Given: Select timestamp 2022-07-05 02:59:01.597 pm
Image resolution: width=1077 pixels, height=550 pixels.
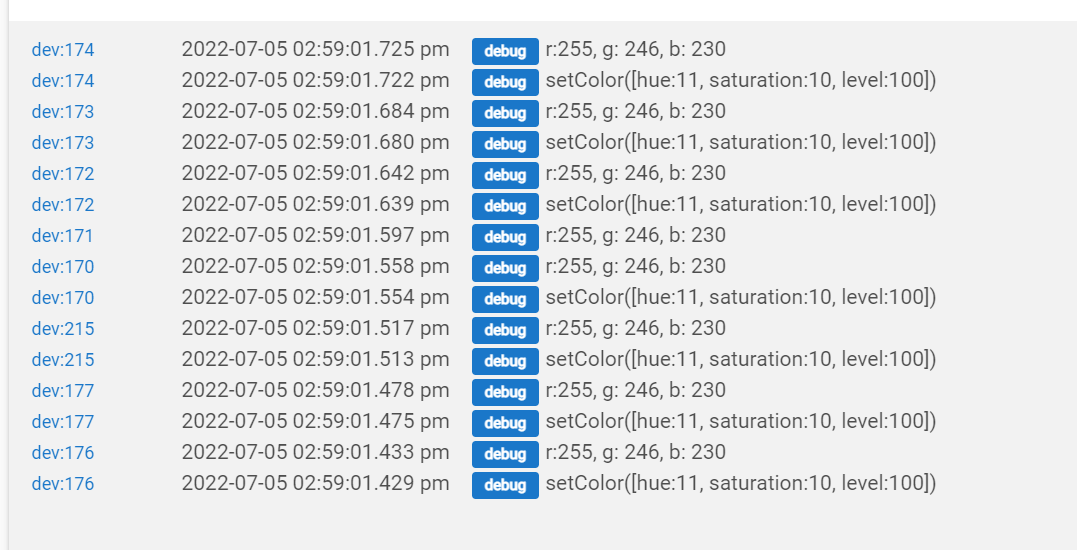Looking at the screenshot, I should (315, 235).
